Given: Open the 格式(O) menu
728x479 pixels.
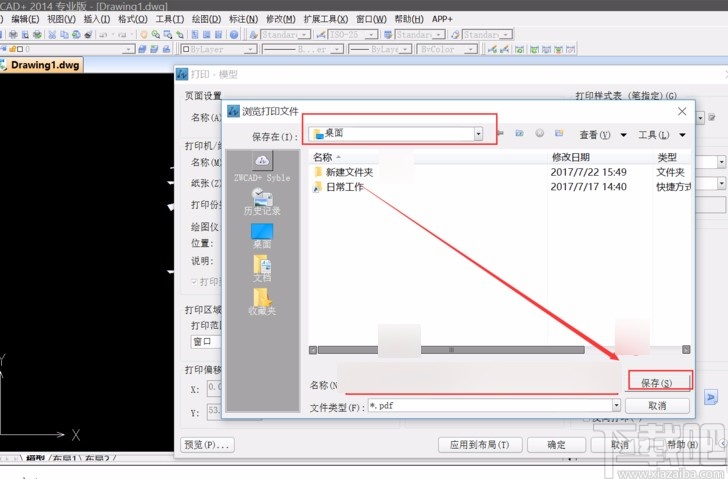Looking at the screenshot, I should 133,19.
